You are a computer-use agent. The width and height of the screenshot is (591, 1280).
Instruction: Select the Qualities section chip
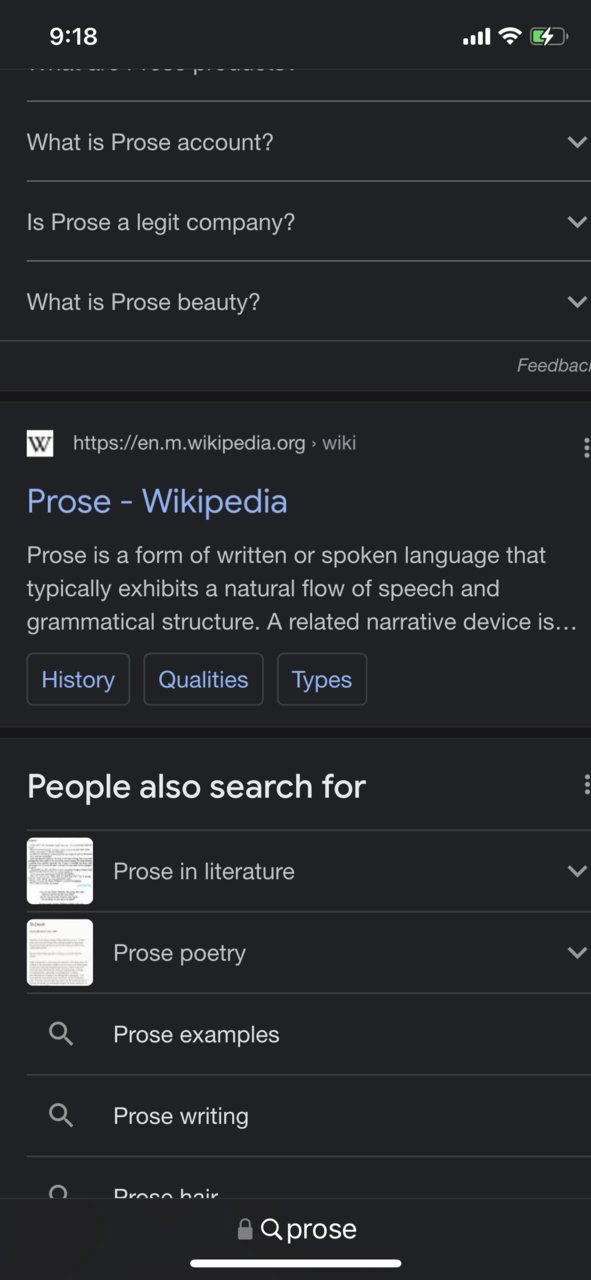(203, 679)
